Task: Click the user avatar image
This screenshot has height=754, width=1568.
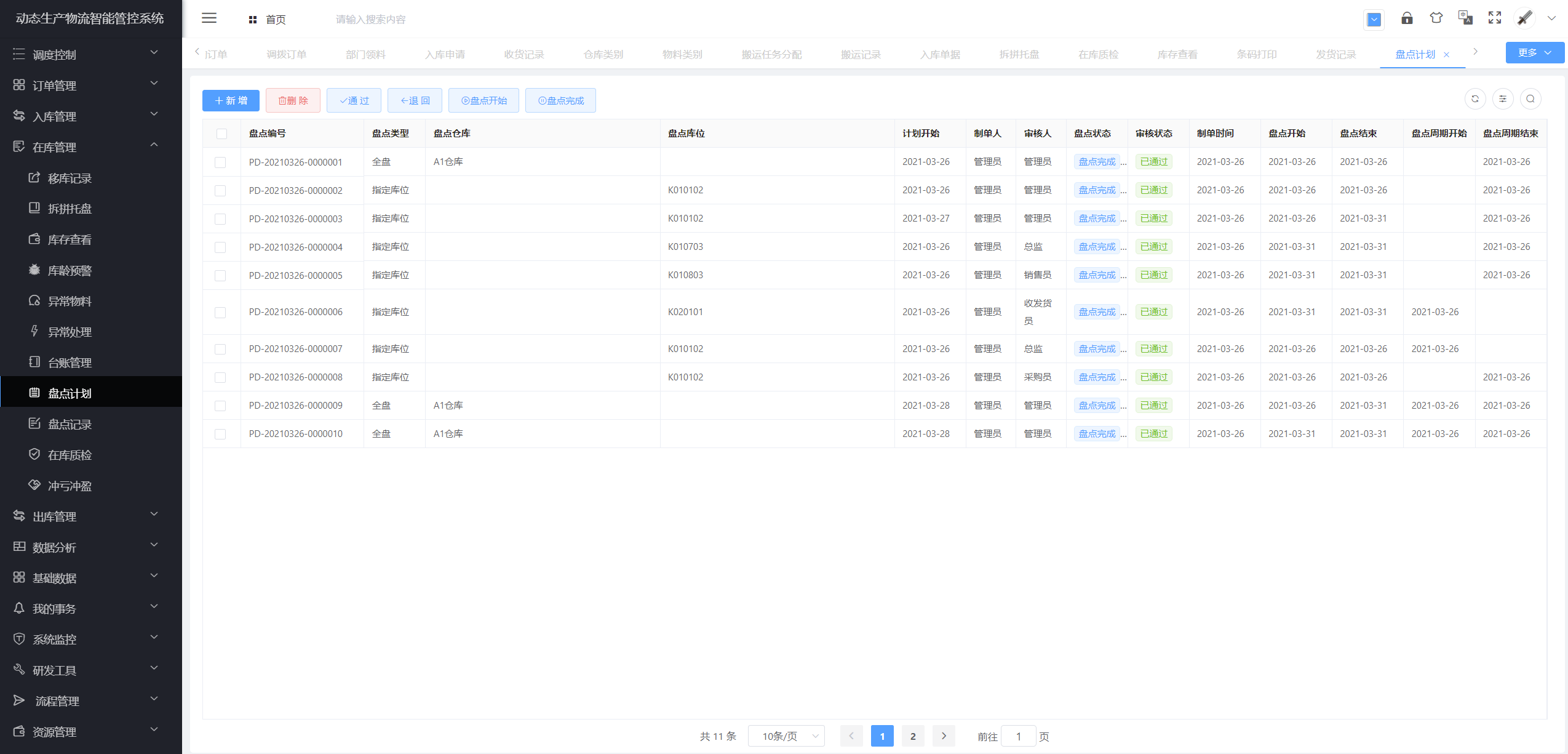Action: point(1525,18)
